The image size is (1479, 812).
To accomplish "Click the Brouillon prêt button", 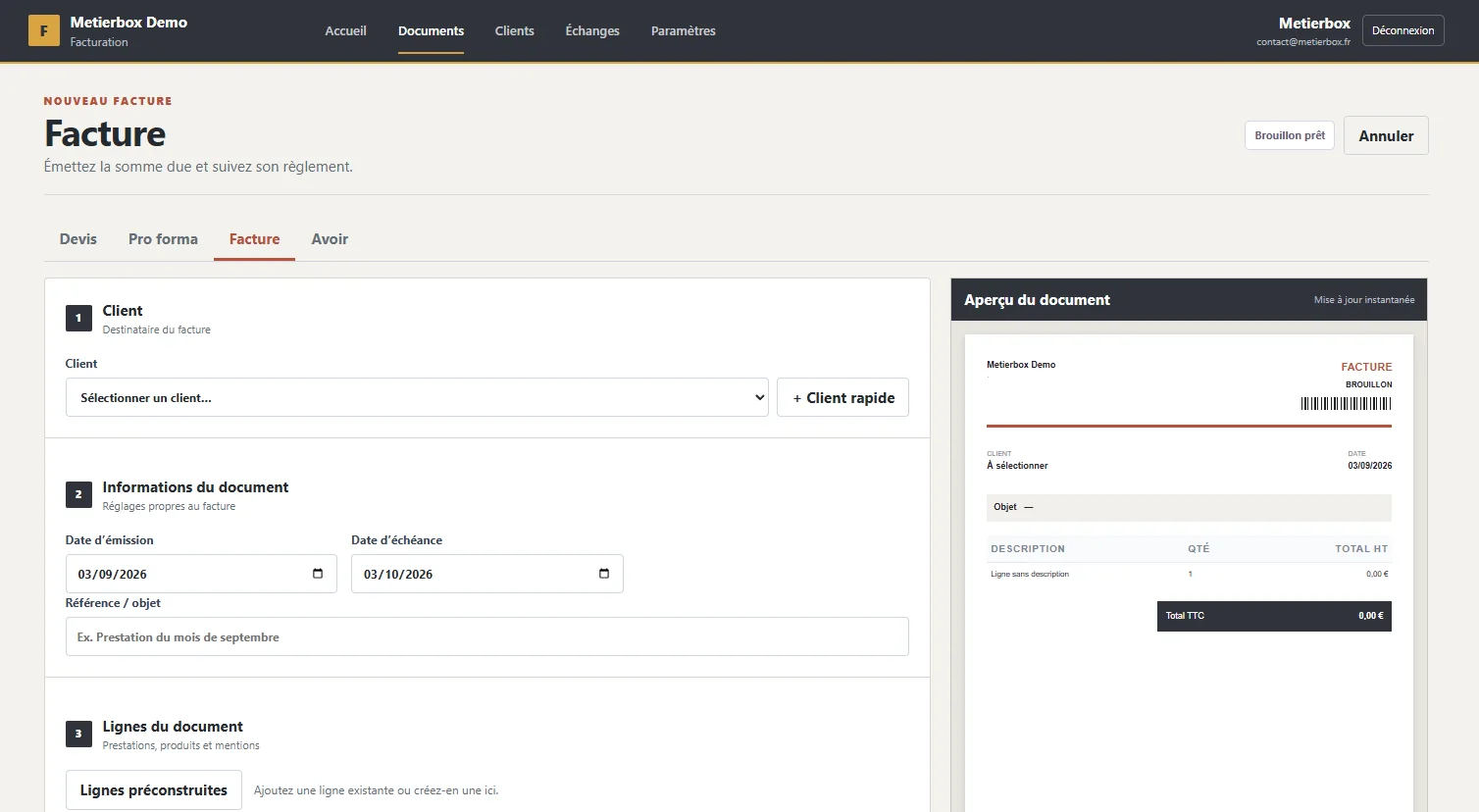I will (1290, 135).
